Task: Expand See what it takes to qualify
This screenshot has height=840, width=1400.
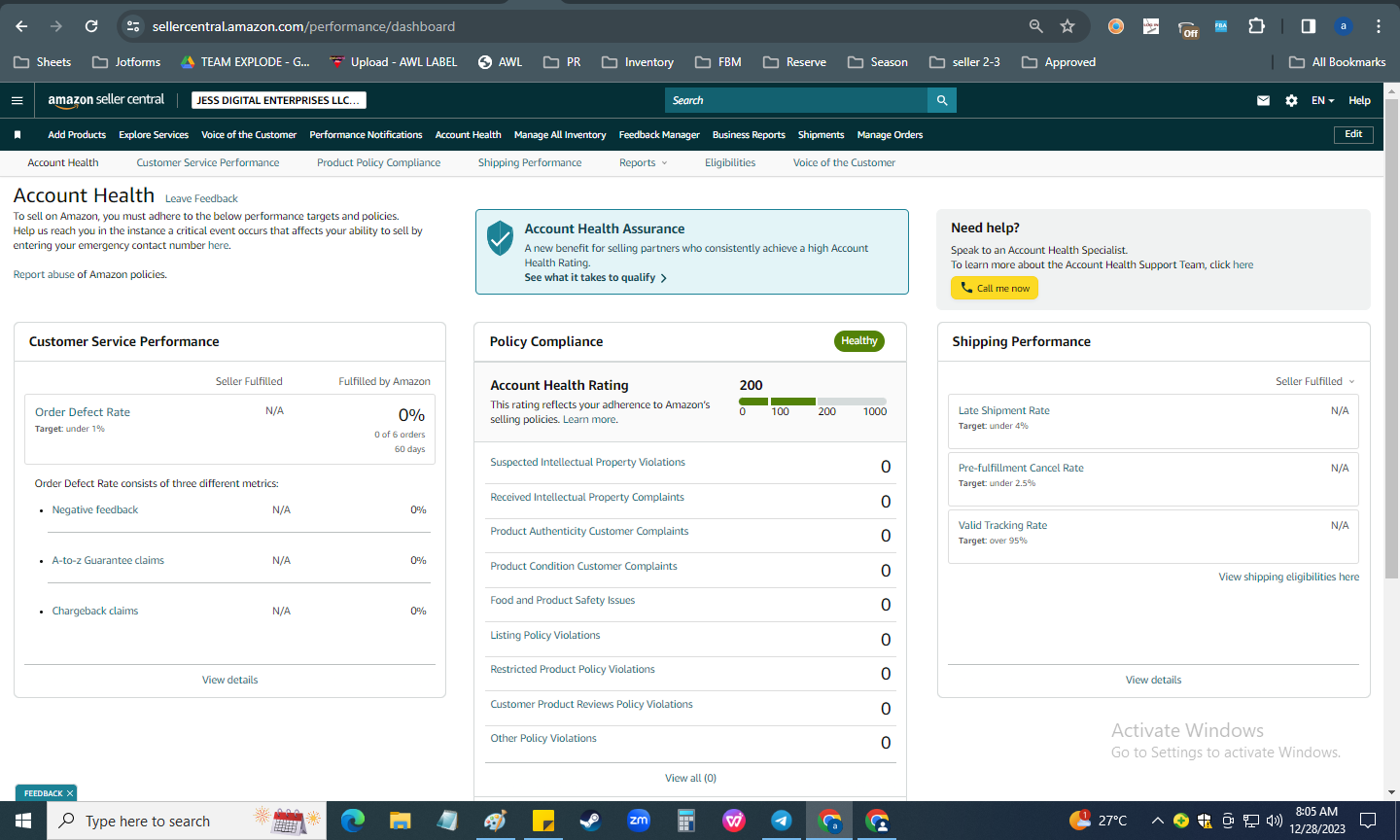Action: (595, 278)
